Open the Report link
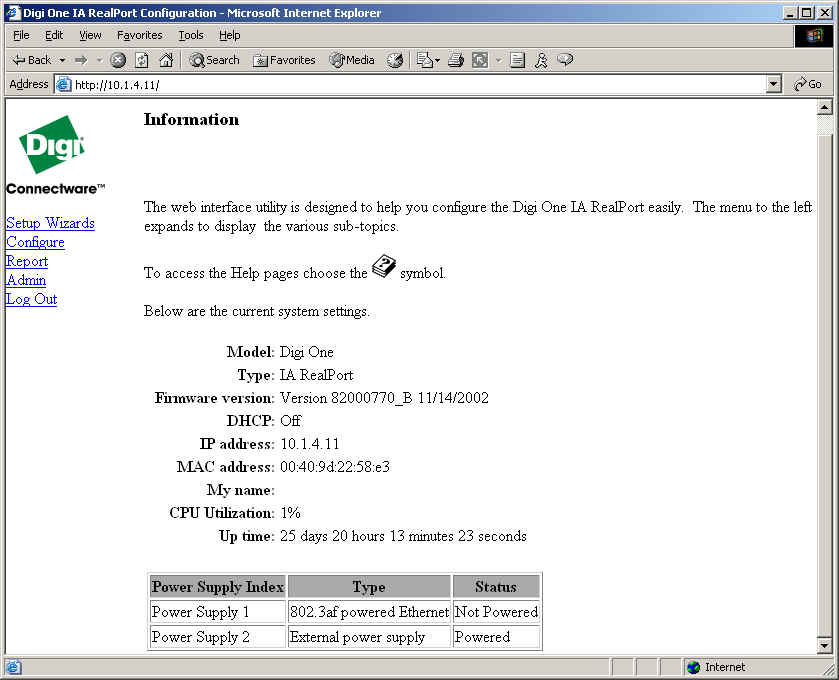839x680 pixels. (x=27, y=261)
